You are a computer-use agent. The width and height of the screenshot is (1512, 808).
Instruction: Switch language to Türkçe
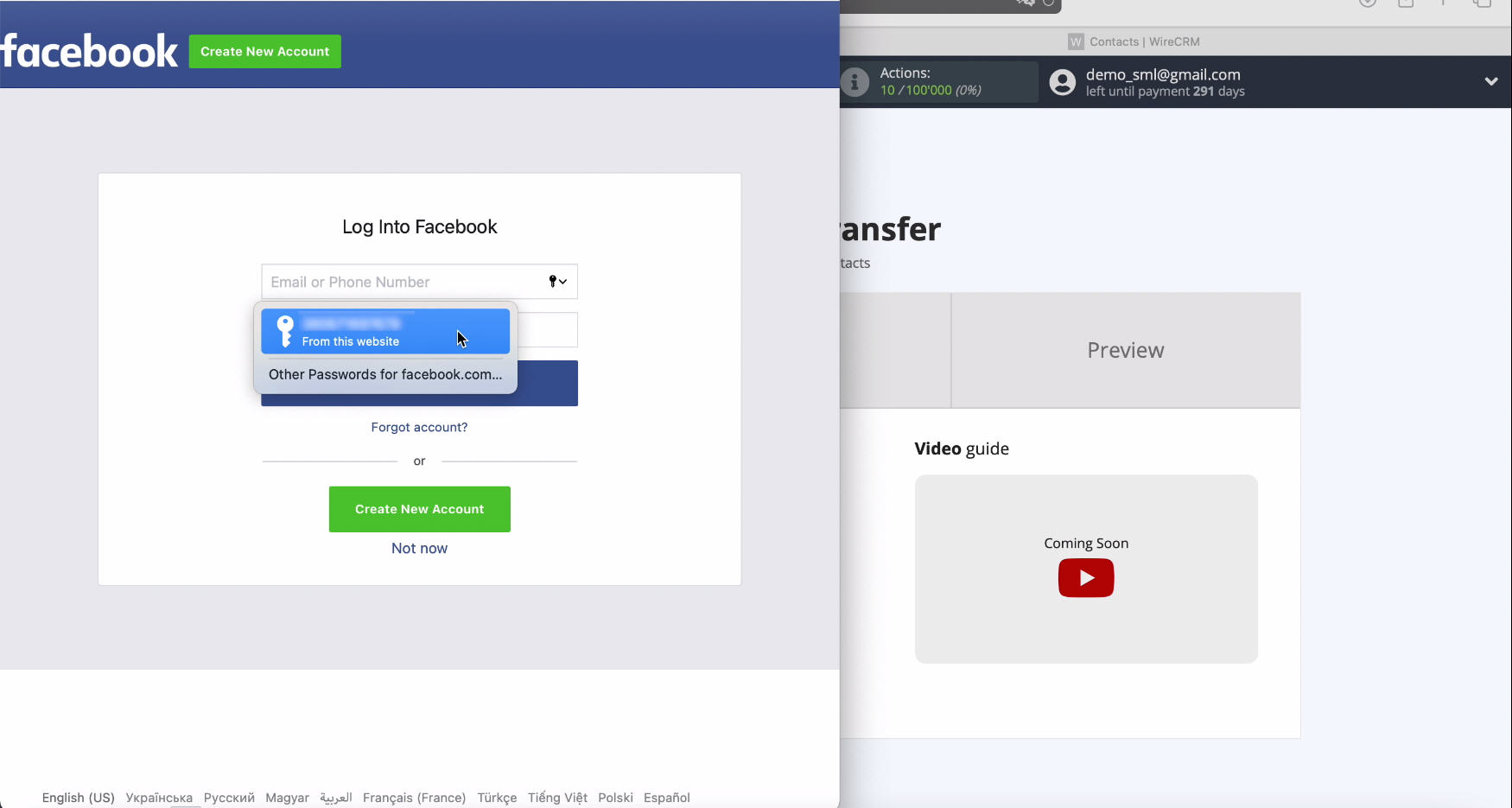click(x=497, y=798)
